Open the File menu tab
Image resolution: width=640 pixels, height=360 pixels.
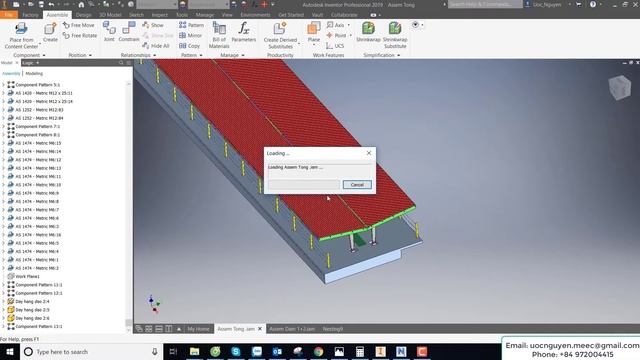coord(9,15)
